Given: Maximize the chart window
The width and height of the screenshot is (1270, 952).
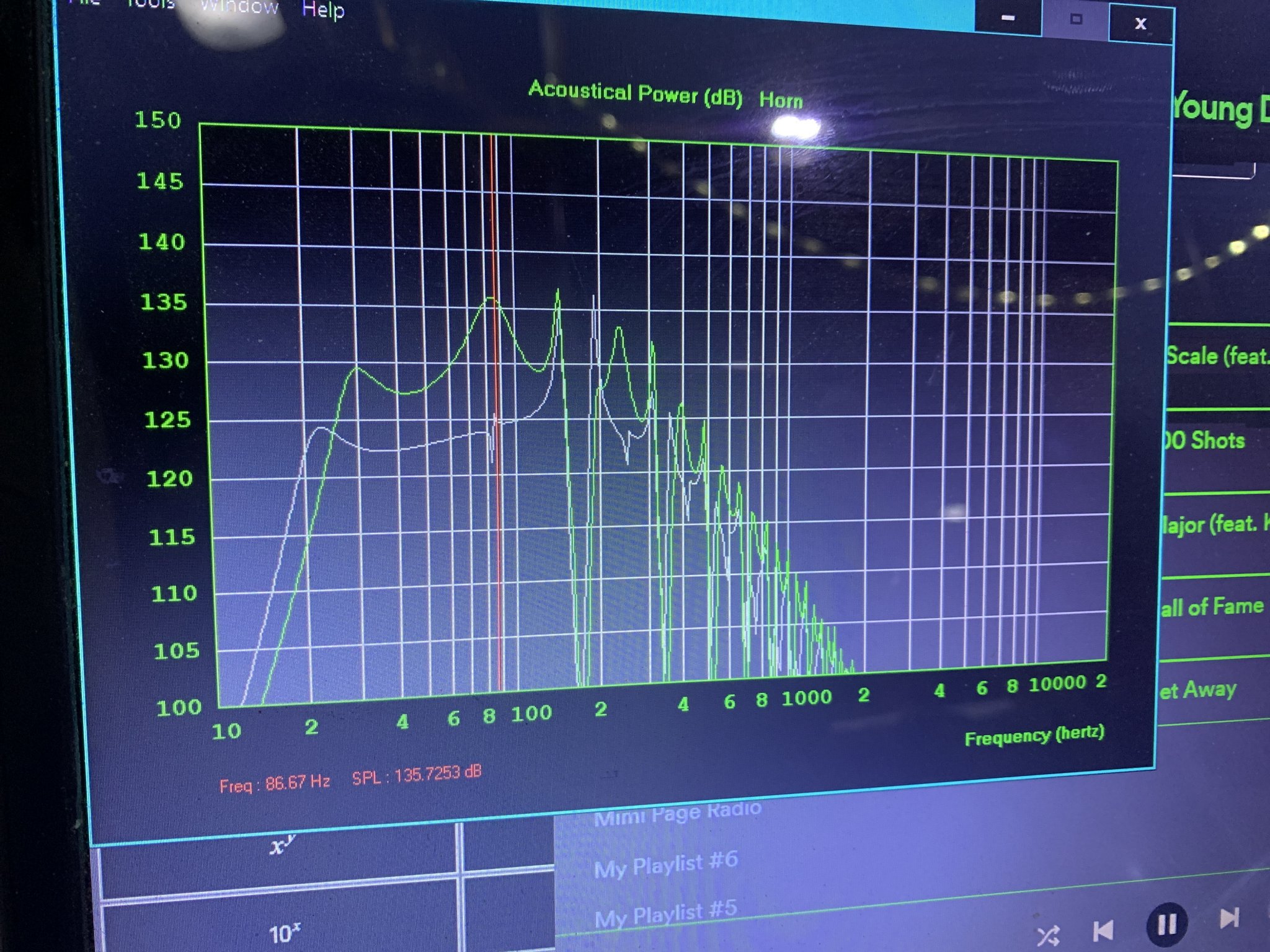Looking at the screenshot, I should click(x=1076, y=20).
